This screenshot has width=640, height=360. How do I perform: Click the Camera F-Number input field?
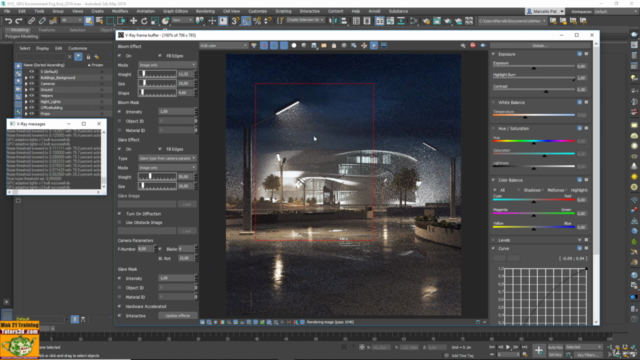(x=145, y=249)
